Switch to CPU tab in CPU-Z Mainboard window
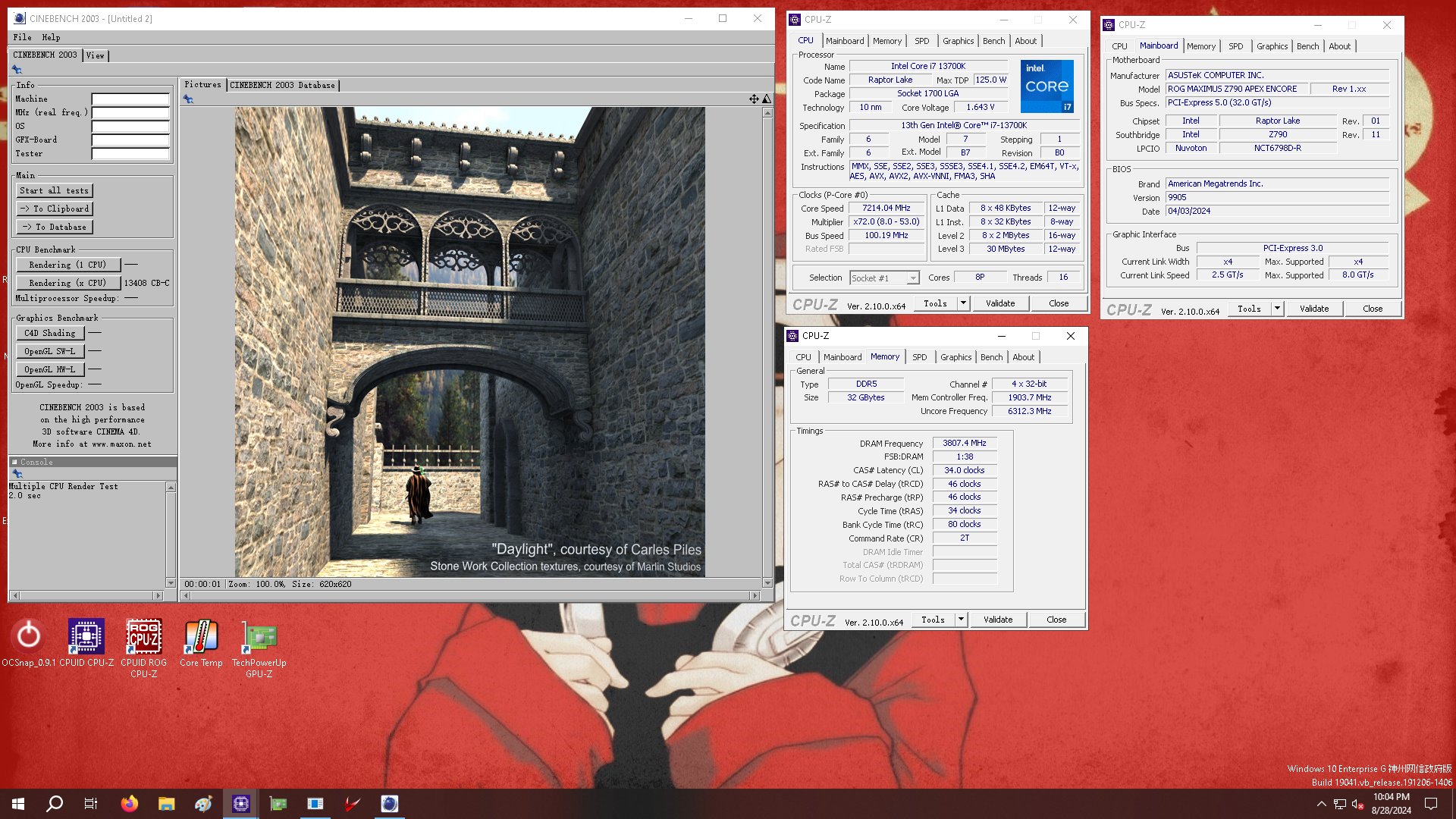1456x819 pixels. click(x=1119, y=46)
